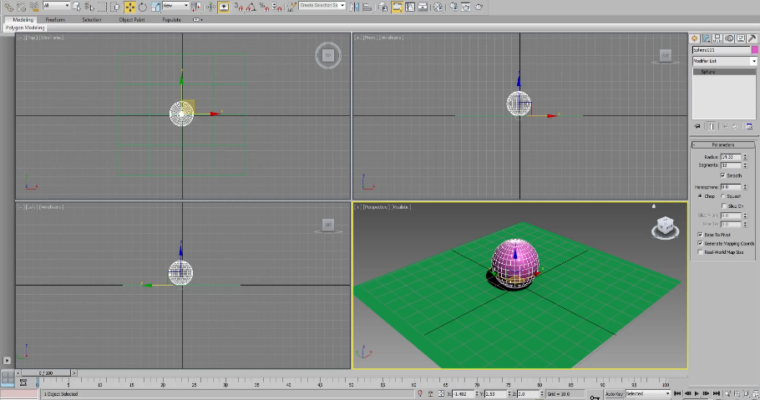Switch to the Freeform ribbon tab
Viewport: 760px width, 400px height.
click(x=55, y=20)
